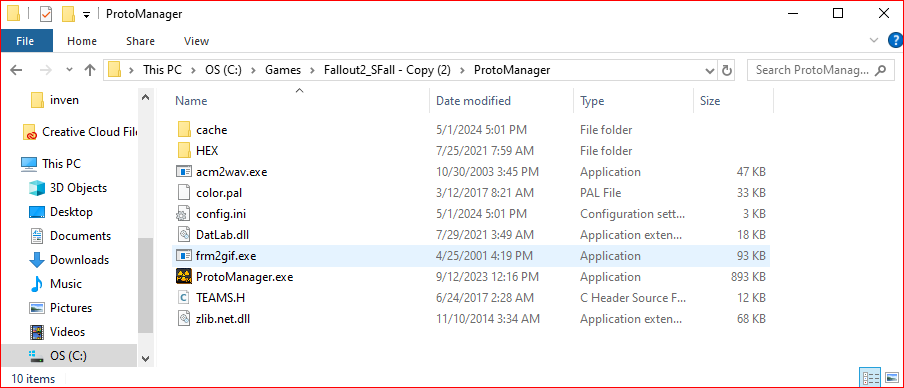Screen dimensions: 904x388
Task: Click the inven folder icon in sidebar
Action: click(37, 100)
